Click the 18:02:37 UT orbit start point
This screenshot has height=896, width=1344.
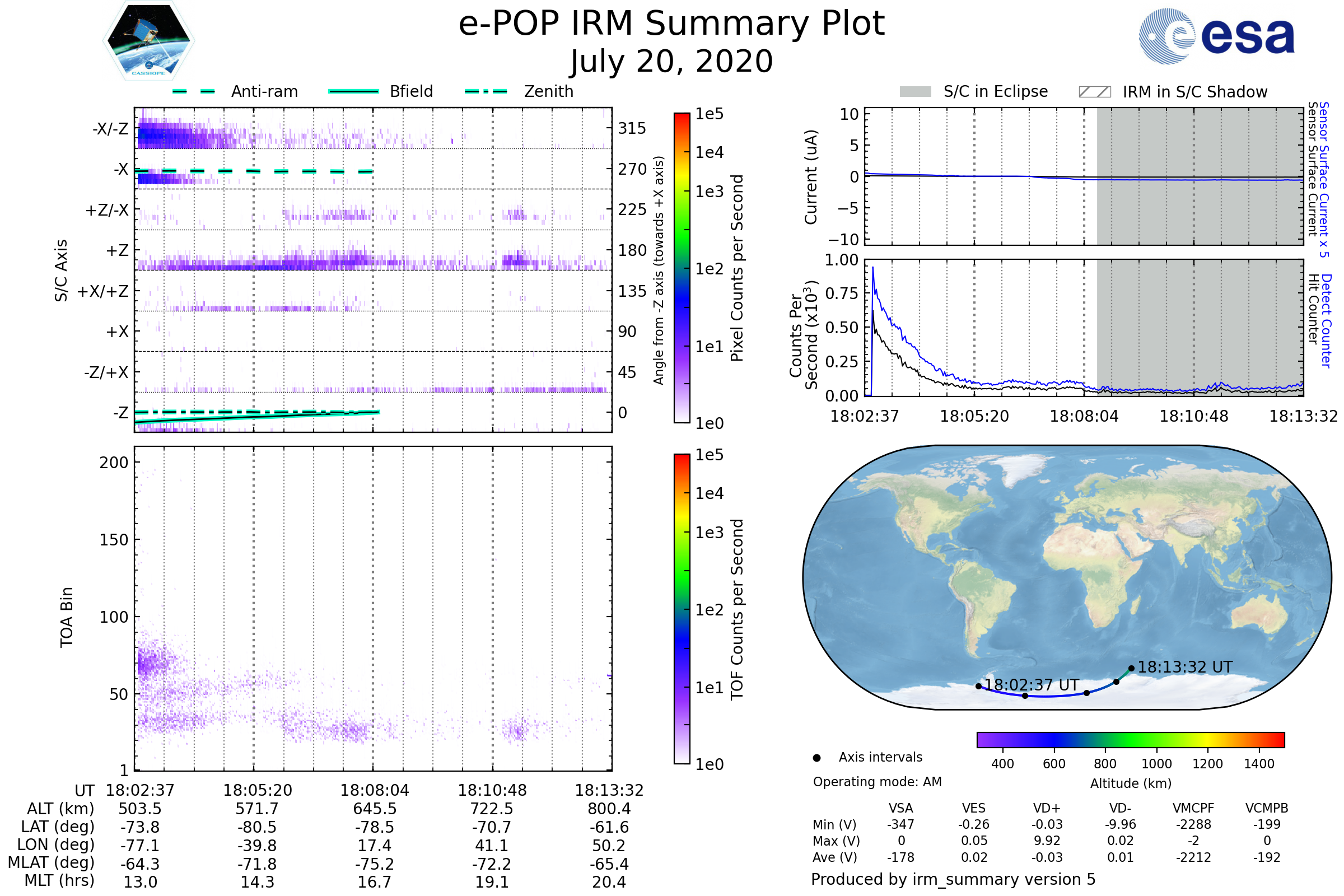coord(979,687)
